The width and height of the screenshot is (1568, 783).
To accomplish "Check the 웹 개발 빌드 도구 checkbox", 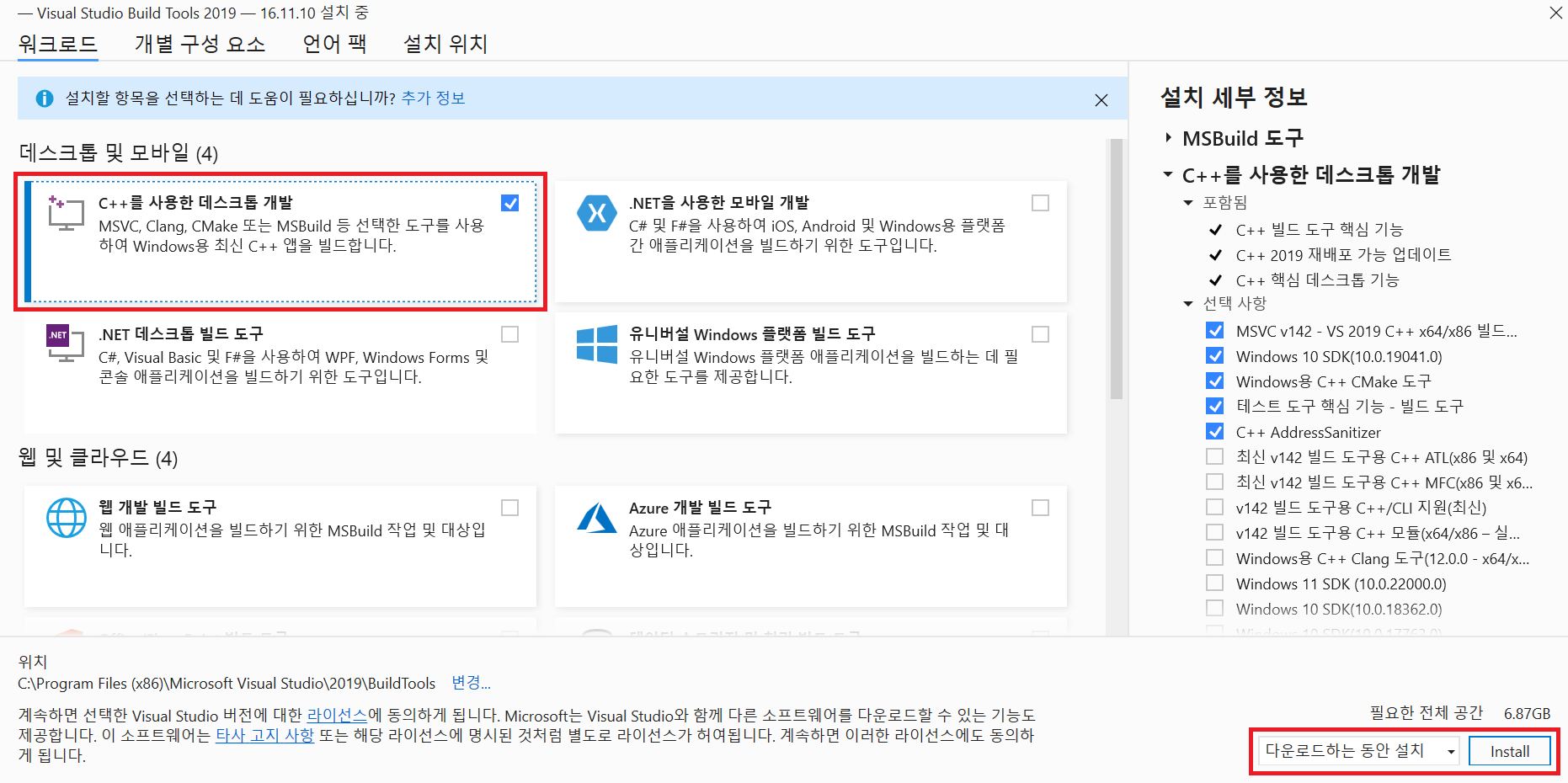I will pyautogui.click(x=509, y=508).
